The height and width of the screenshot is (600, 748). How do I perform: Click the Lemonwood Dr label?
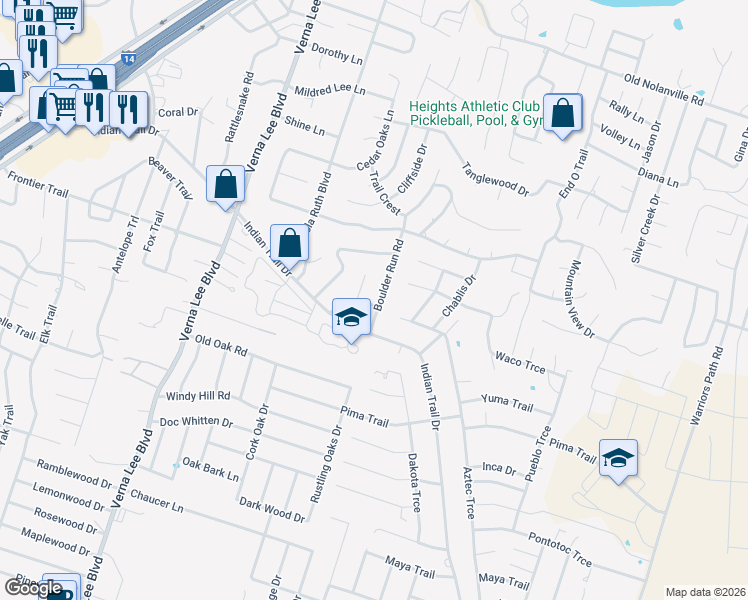pos(69,497)
